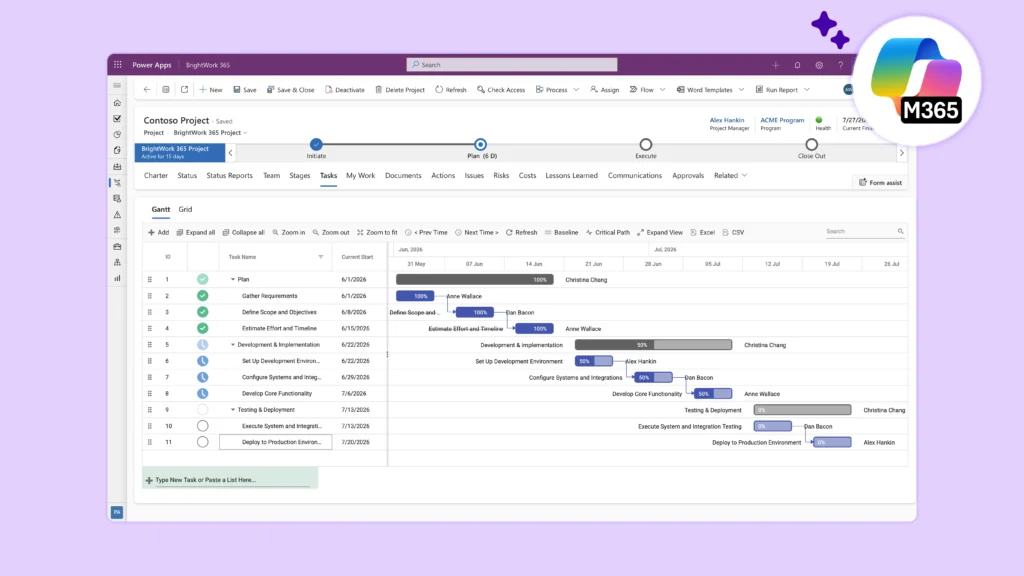Expand the Run Report dropdown arrow

tap(807, 89)
